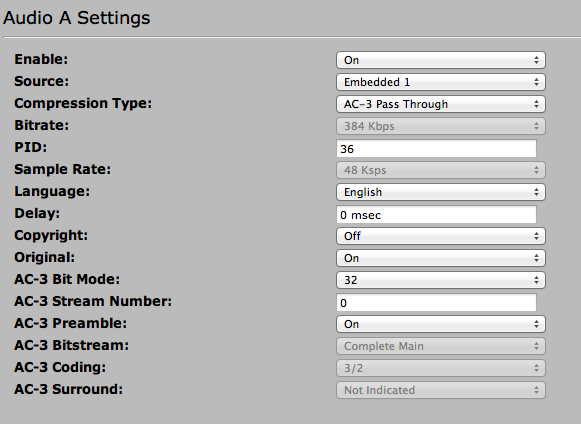Click the AC-3 Surround: label

69,389
